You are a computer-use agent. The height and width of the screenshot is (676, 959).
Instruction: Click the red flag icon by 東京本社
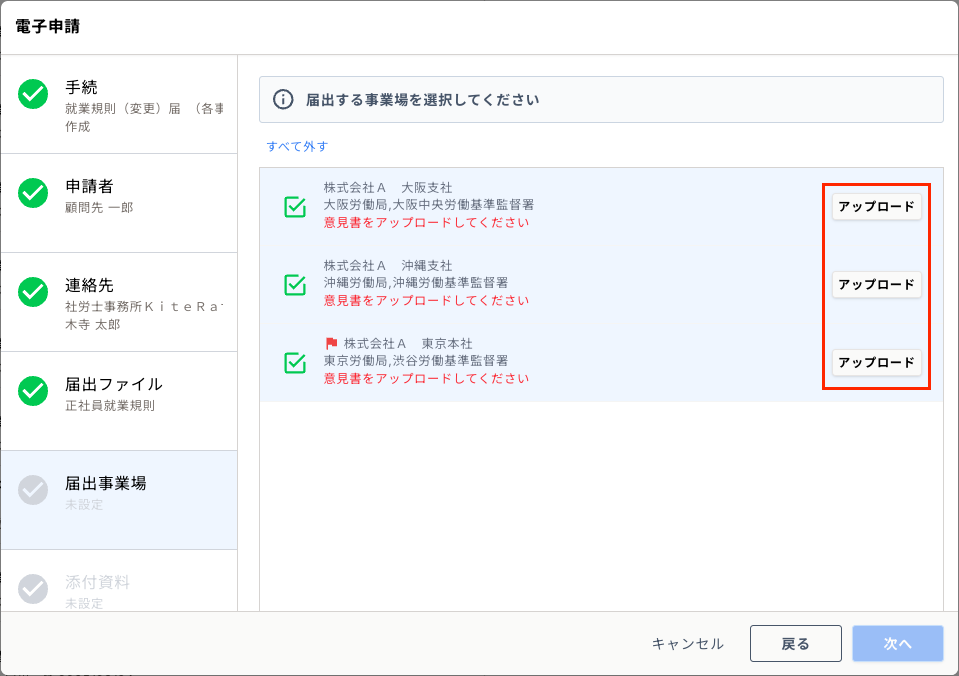point(331,343)
